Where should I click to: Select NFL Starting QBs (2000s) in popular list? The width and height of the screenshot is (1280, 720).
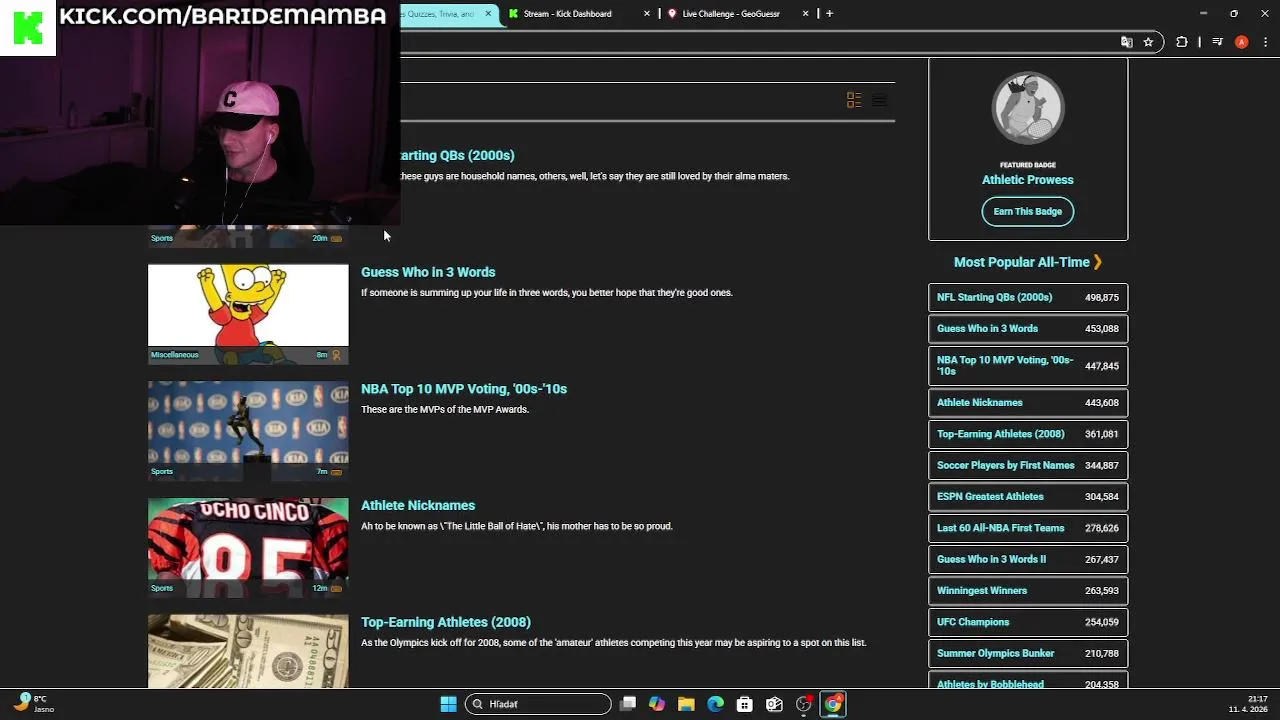coord(1028,297)
